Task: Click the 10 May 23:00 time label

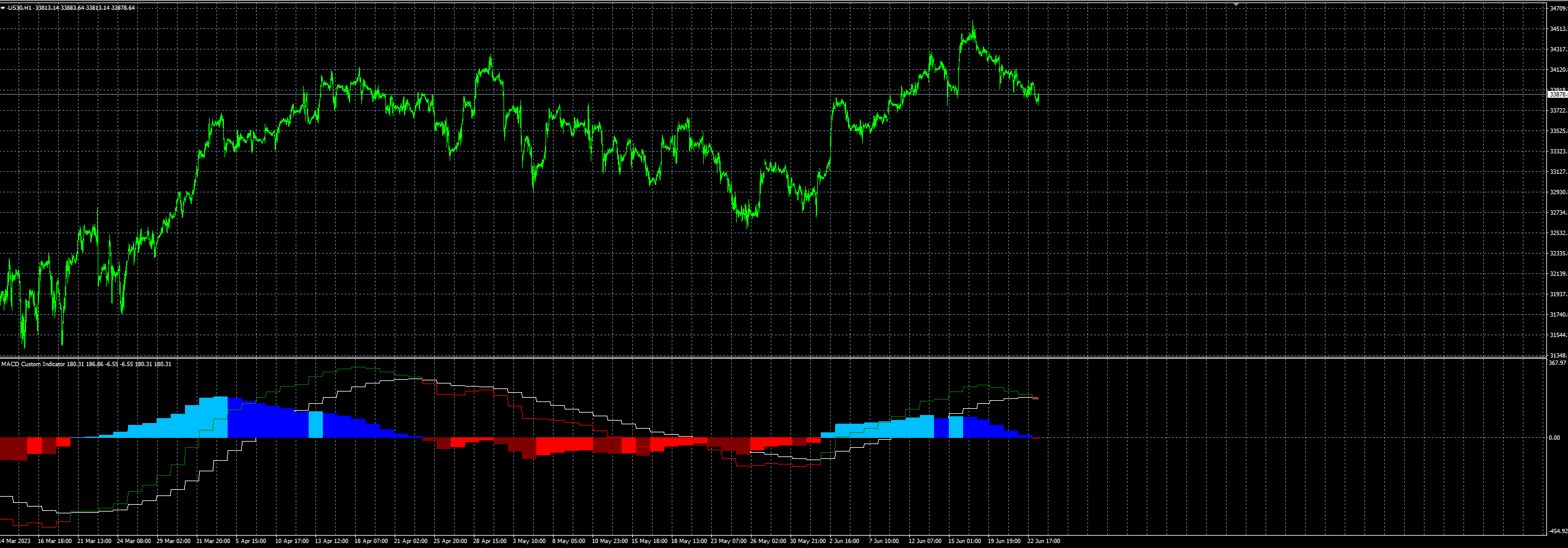Action: (x=610, y=541)
